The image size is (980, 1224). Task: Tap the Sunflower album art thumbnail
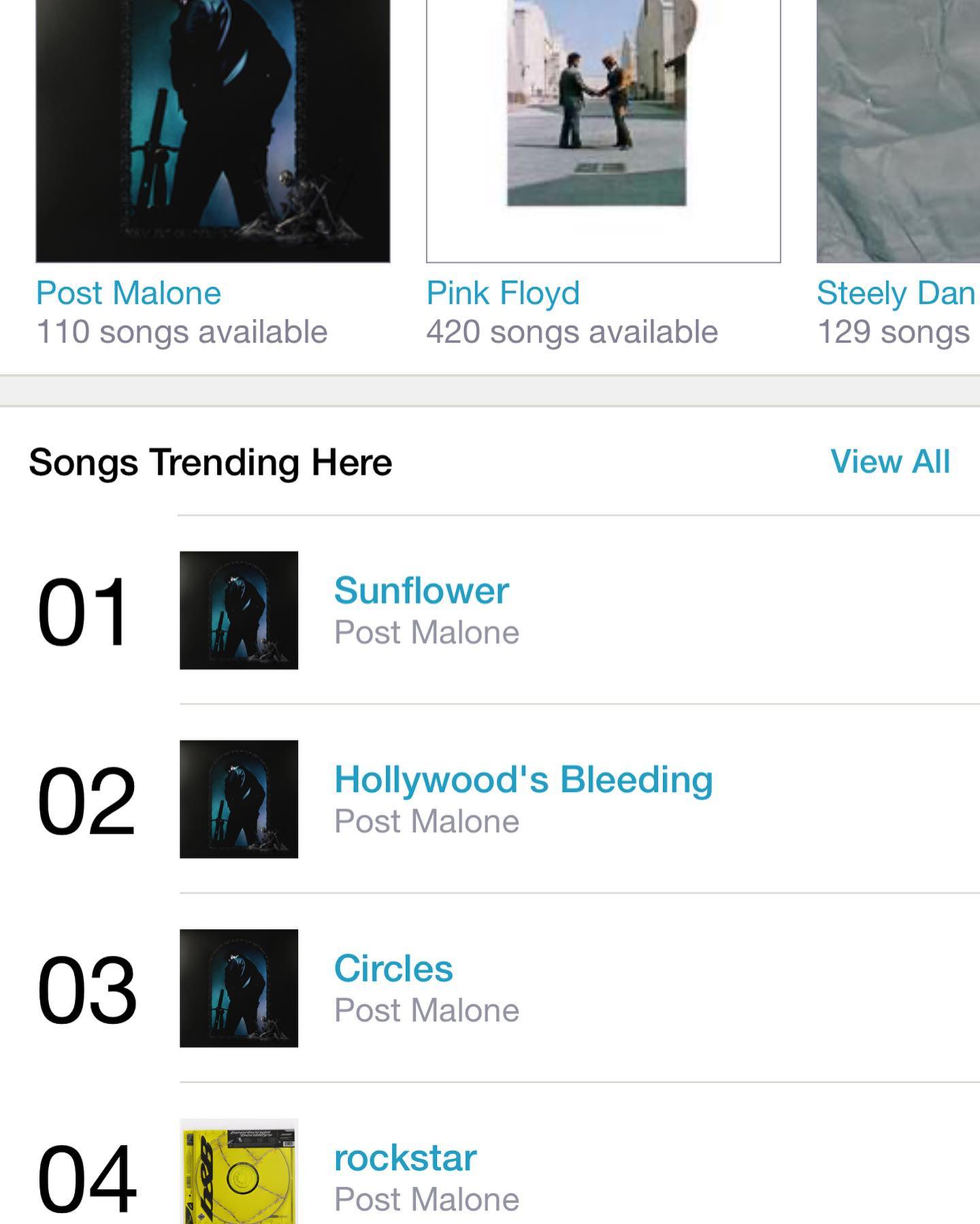tap(239, 610)
